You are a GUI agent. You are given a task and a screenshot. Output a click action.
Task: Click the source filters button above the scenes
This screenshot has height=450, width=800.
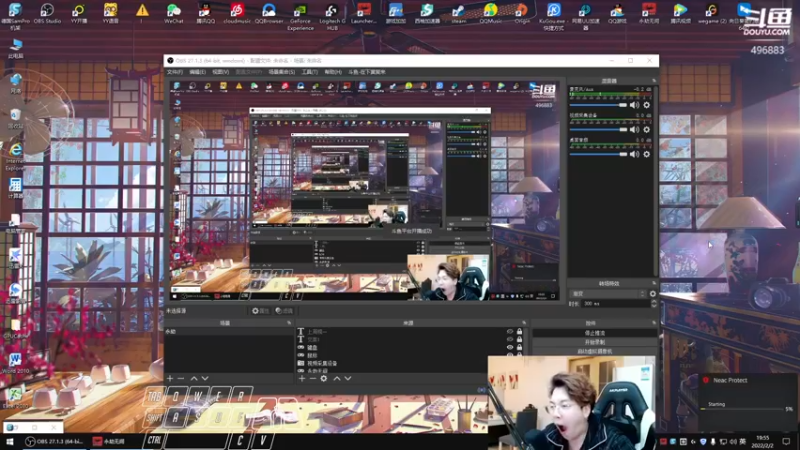(284, 311)
